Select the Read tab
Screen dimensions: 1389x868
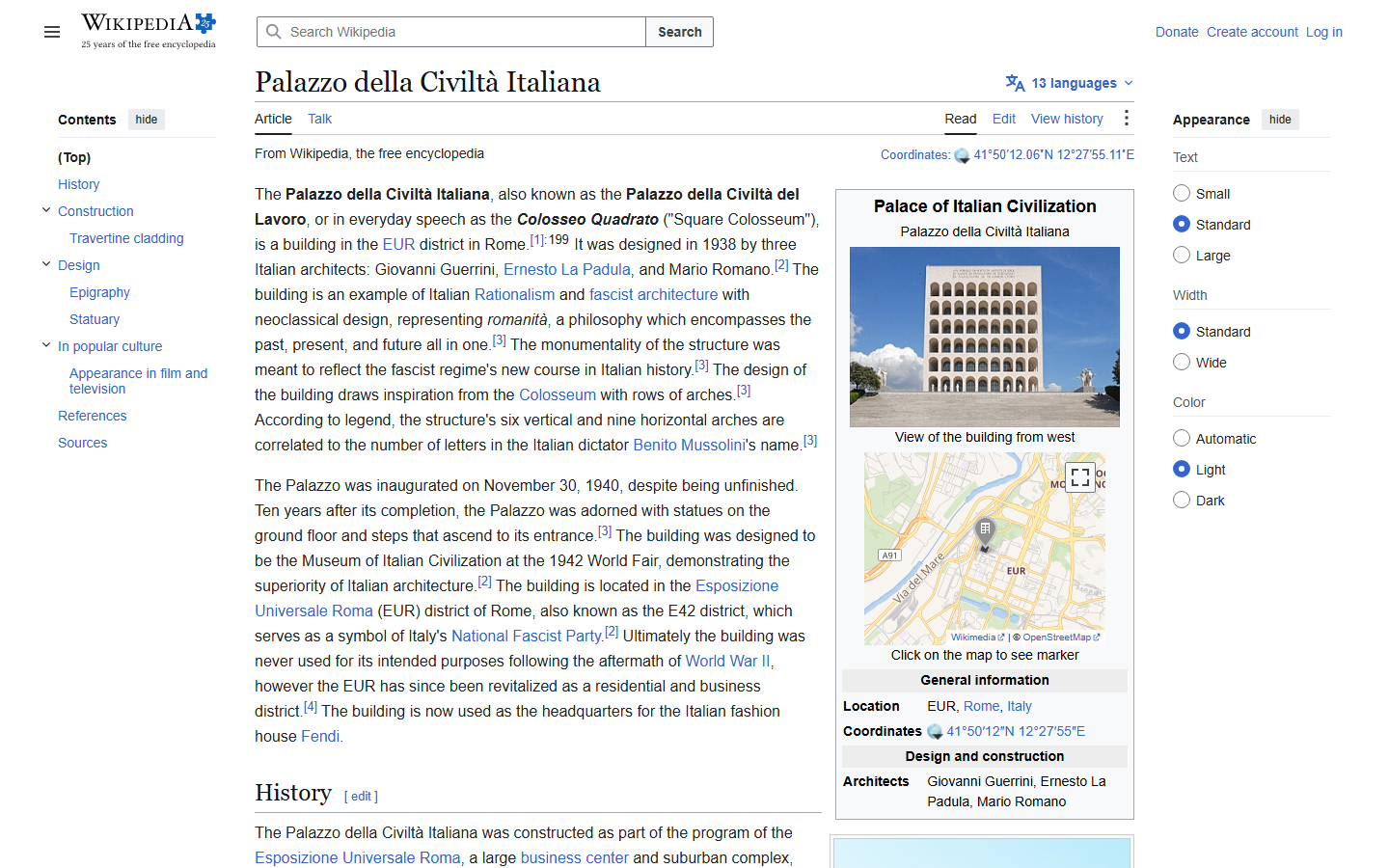[x=960, y=119]
